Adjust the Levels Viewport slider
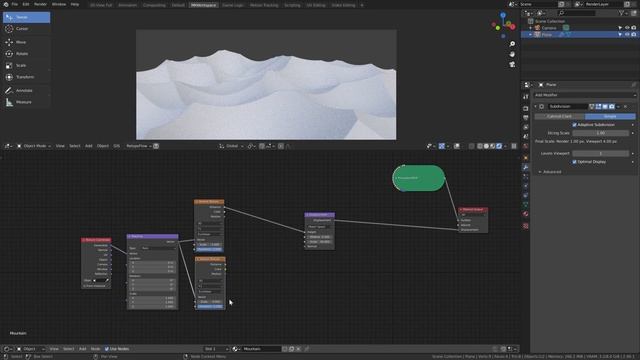The height and width of the screenshot is (360, 640). [601, 153]
